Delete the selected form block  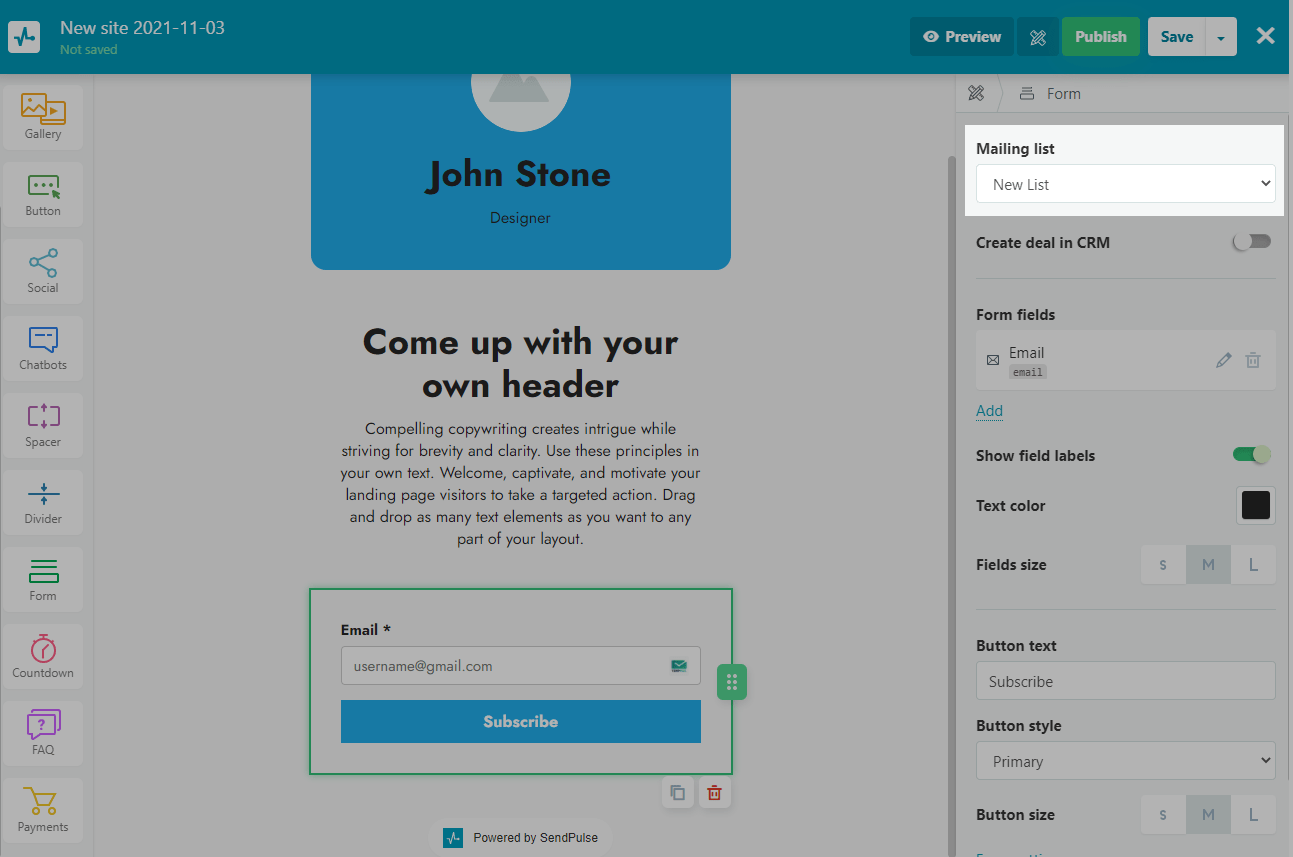point(714,793)
